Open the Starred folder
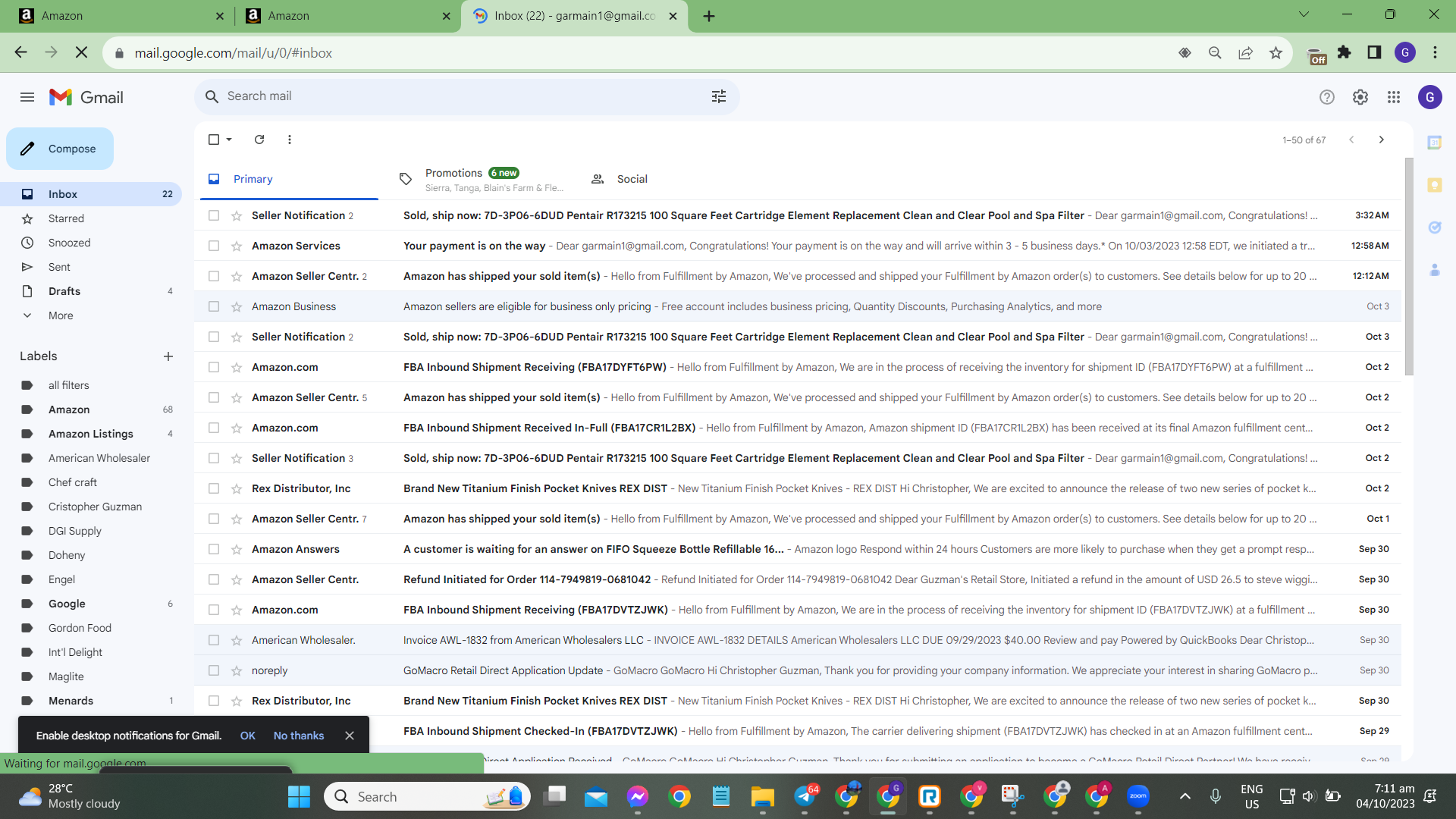This screenshot has height=819, width=1456. tap(91, 218)
